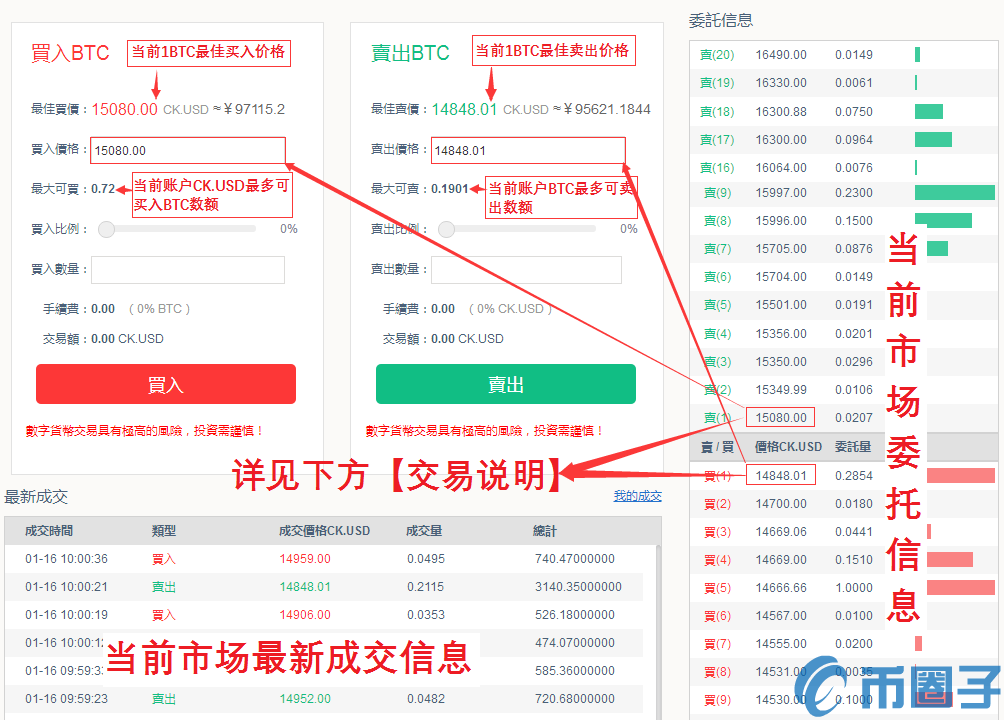Click the 賣(1) price 15080.00 in order book
1004x720 pixels.
pyautogui.click(x=780, y=417)
